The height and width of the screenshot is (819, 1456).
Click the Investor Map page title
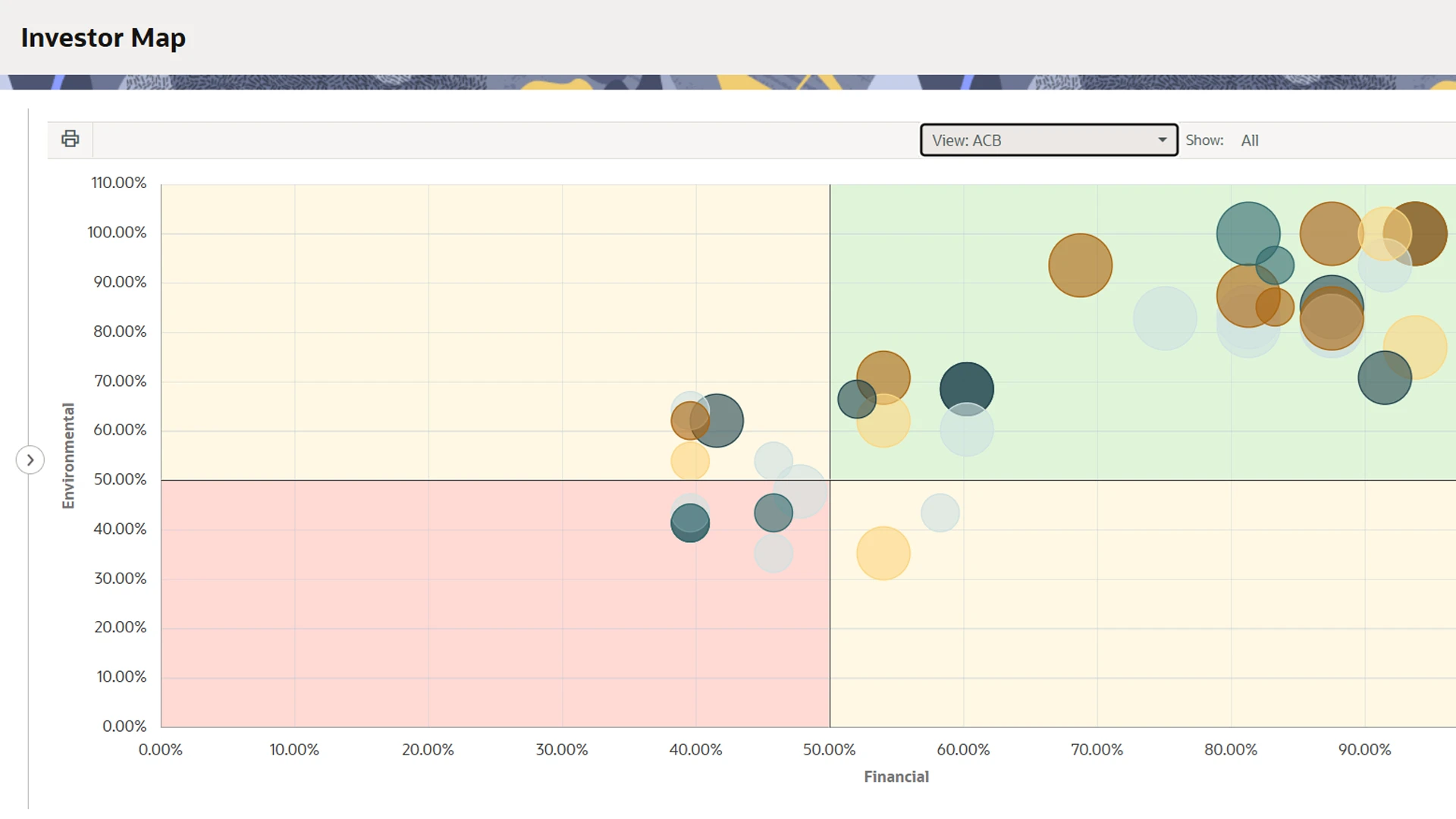103,37
